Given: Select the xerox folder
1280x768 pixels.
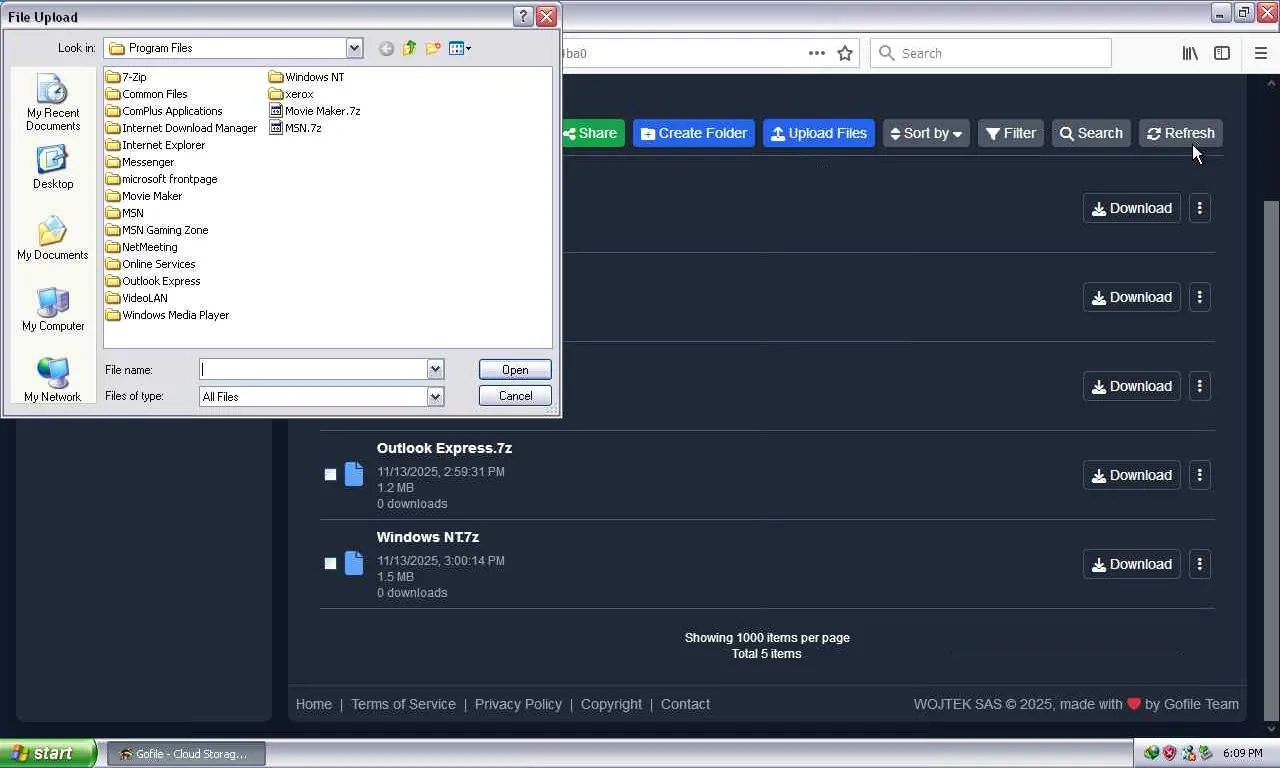Looking at the screenshot, I should [x=291, y=94].
